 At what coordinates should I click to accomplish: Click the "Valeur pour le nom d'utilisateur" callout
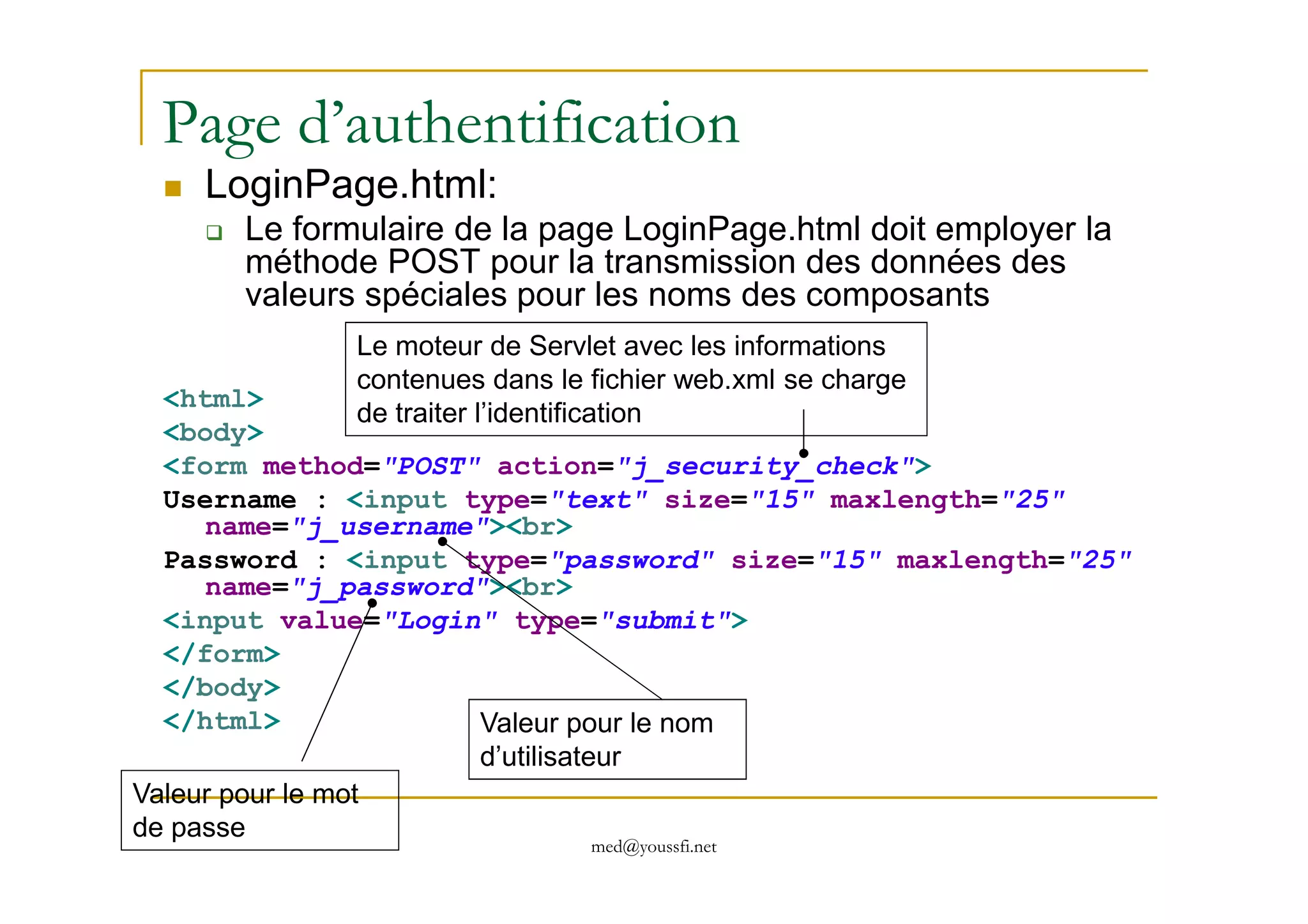click(607, 739)
